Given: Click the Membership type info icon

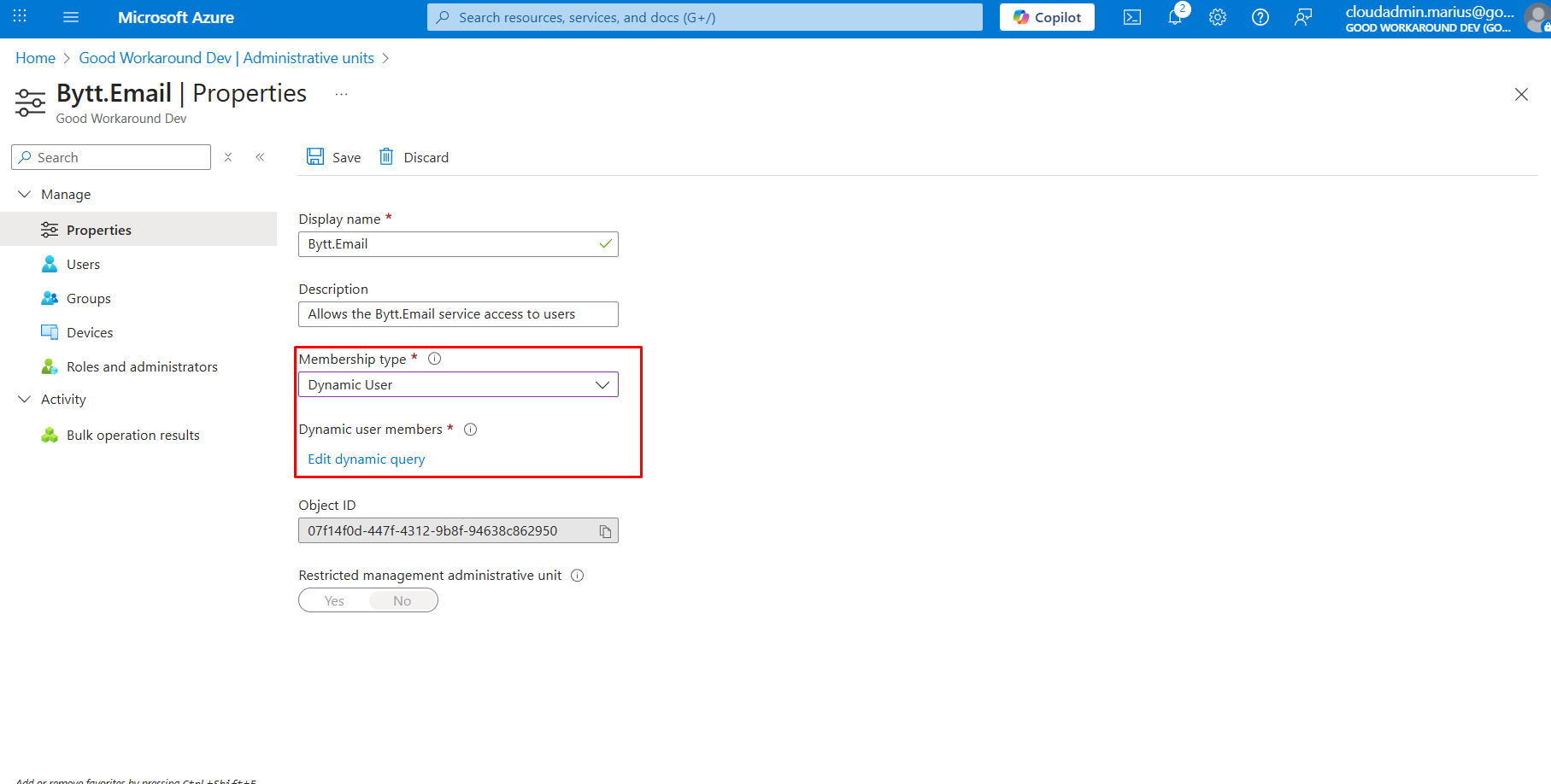Looking at the screenshot, I should tap(434, 359).
